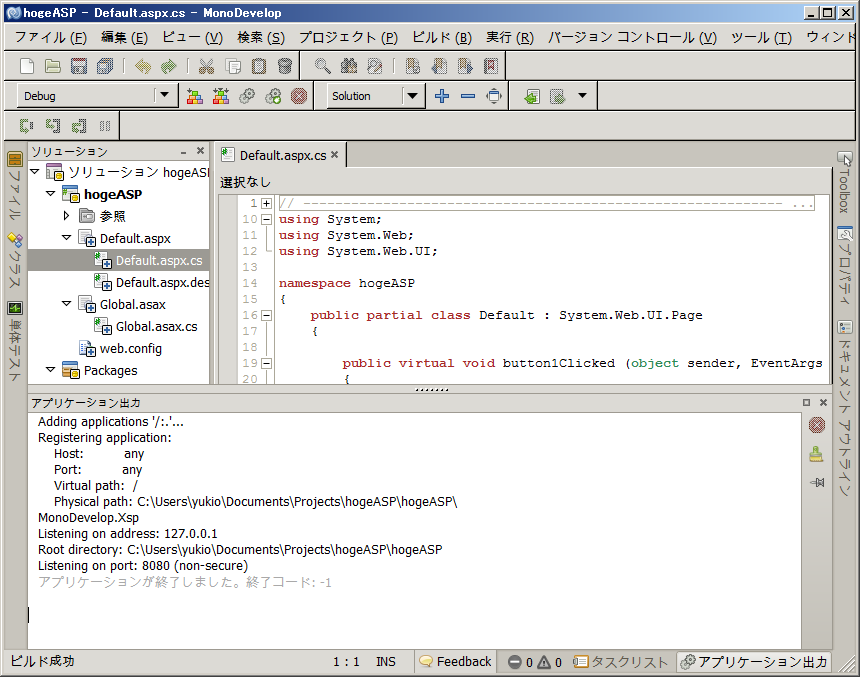Click the blue plus zoom-in icon

coord(442,96)
